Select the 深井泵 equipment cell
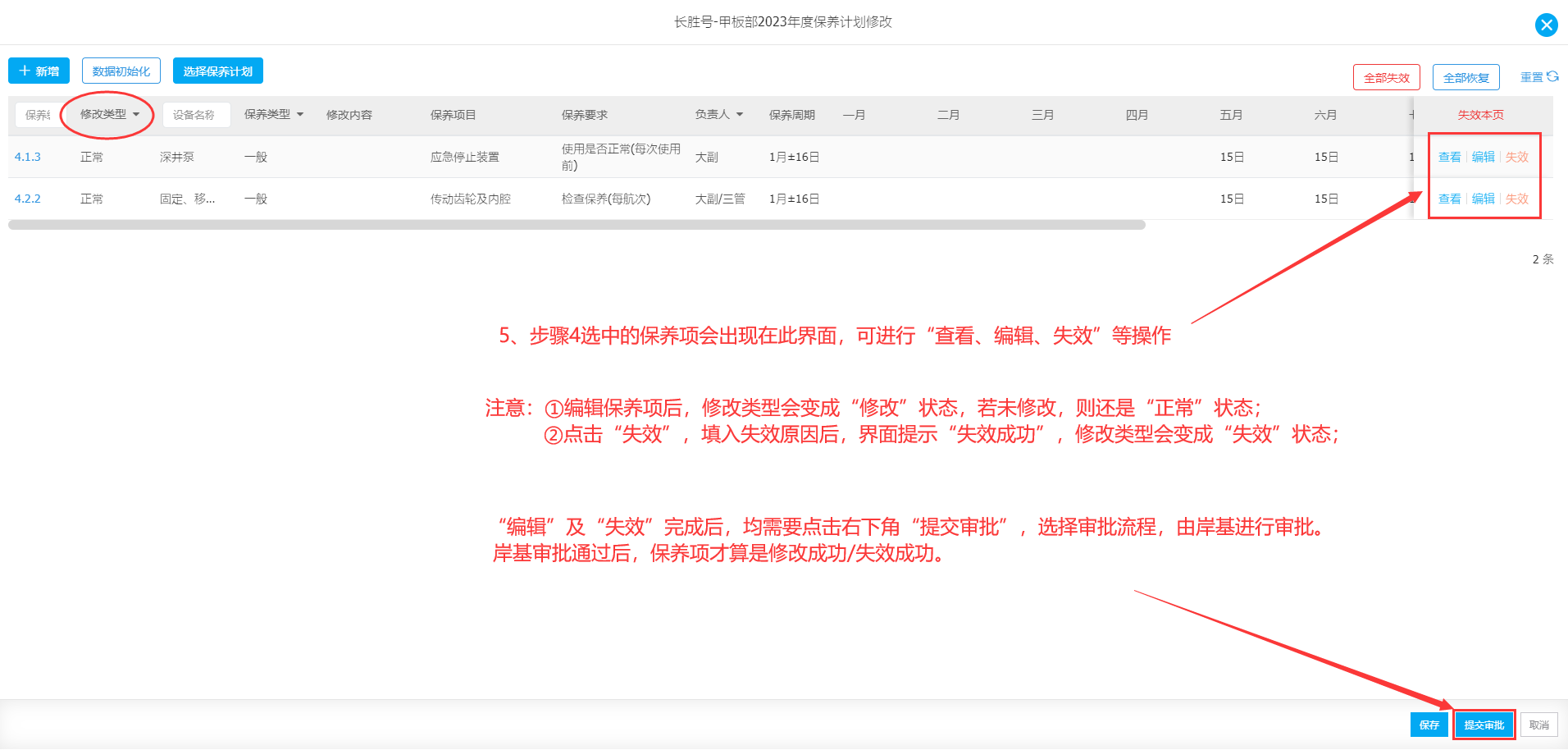This screenshot has height=750, width=1568. pyautogui.click(x=177, y=157)
